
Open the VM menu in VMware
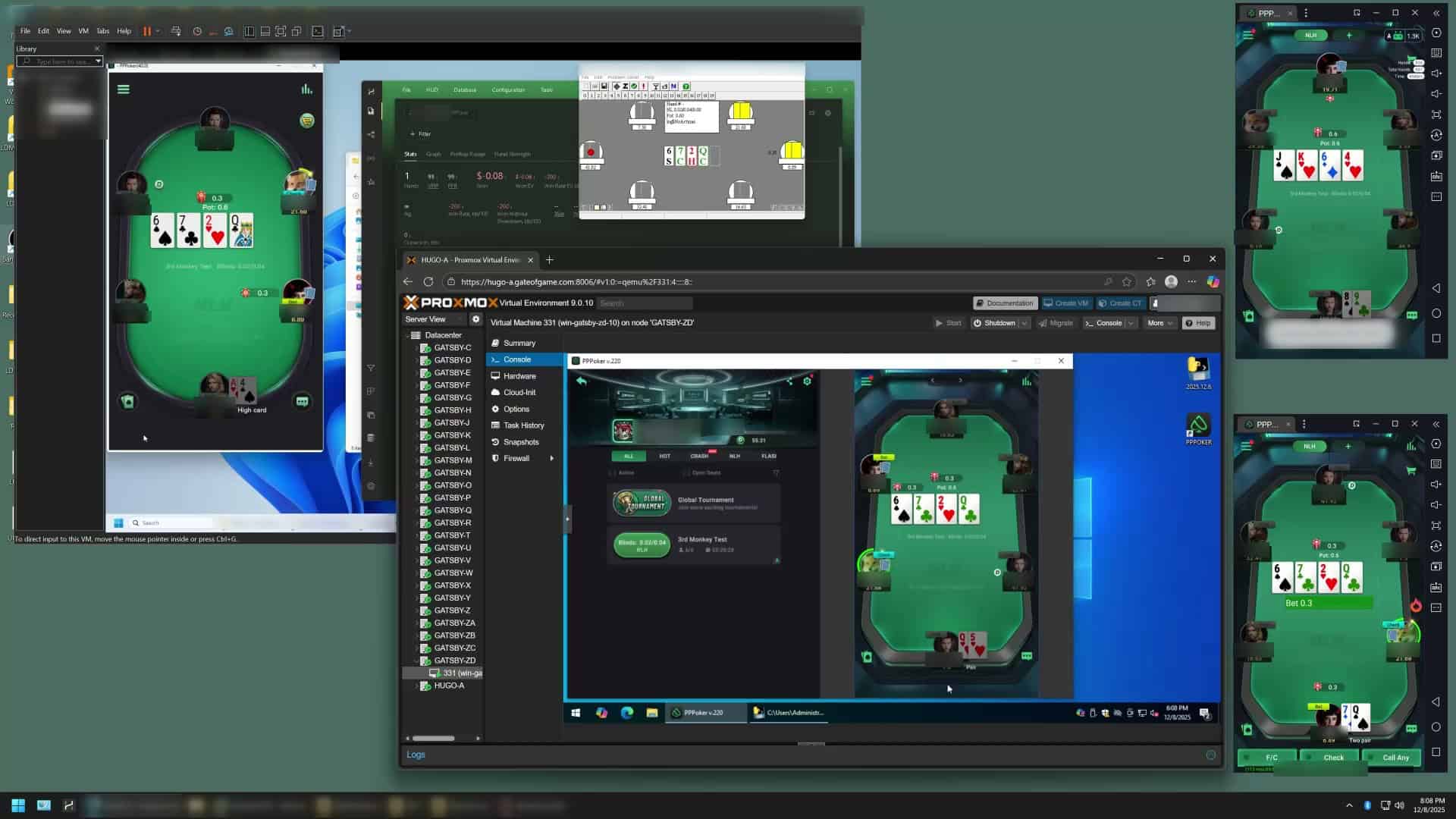[83, 31]
